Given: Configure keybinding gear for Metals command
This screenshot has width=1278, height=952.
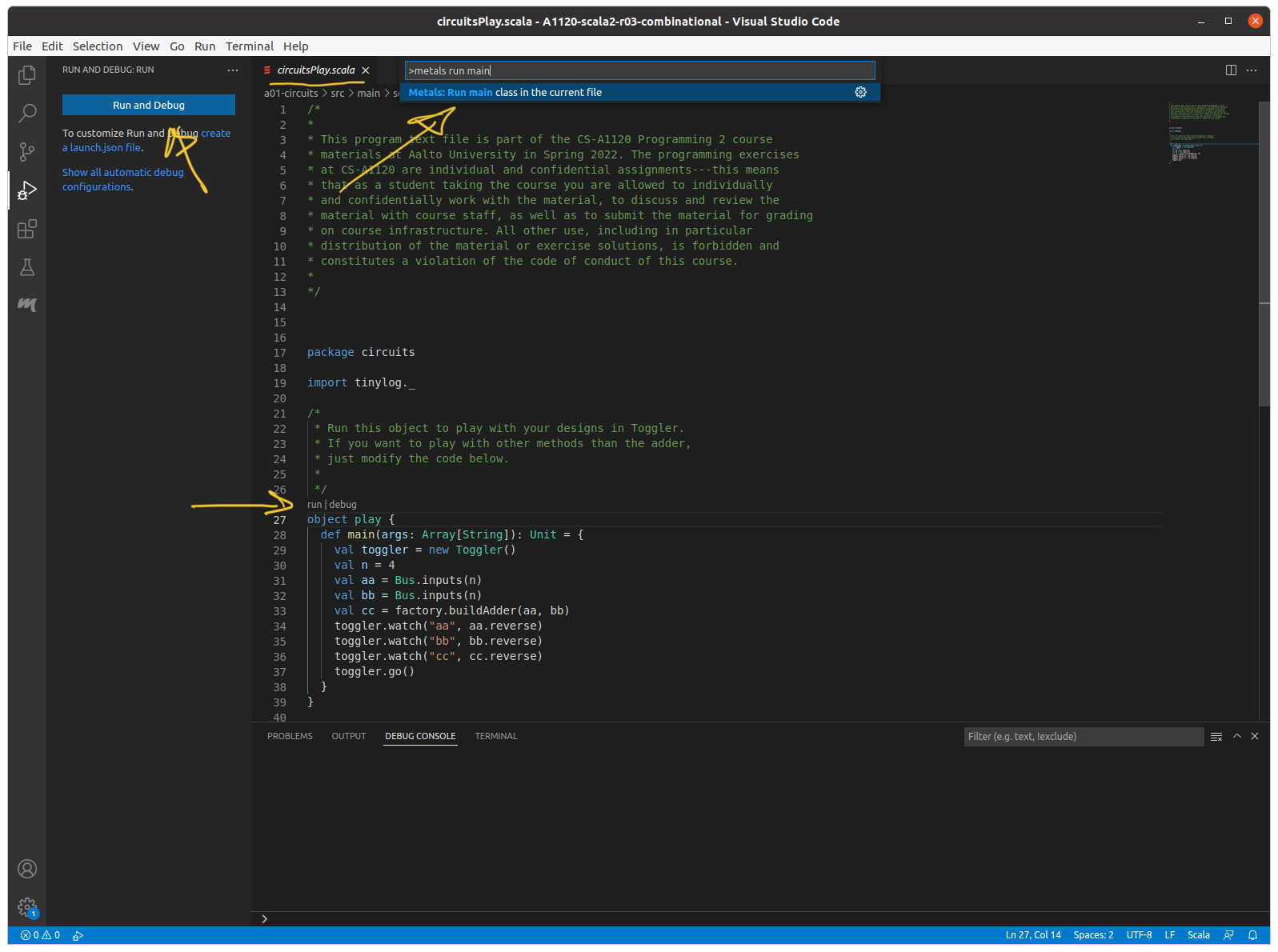Looking at the screenshot, I should pyautogui.click(x=860, y=93).
